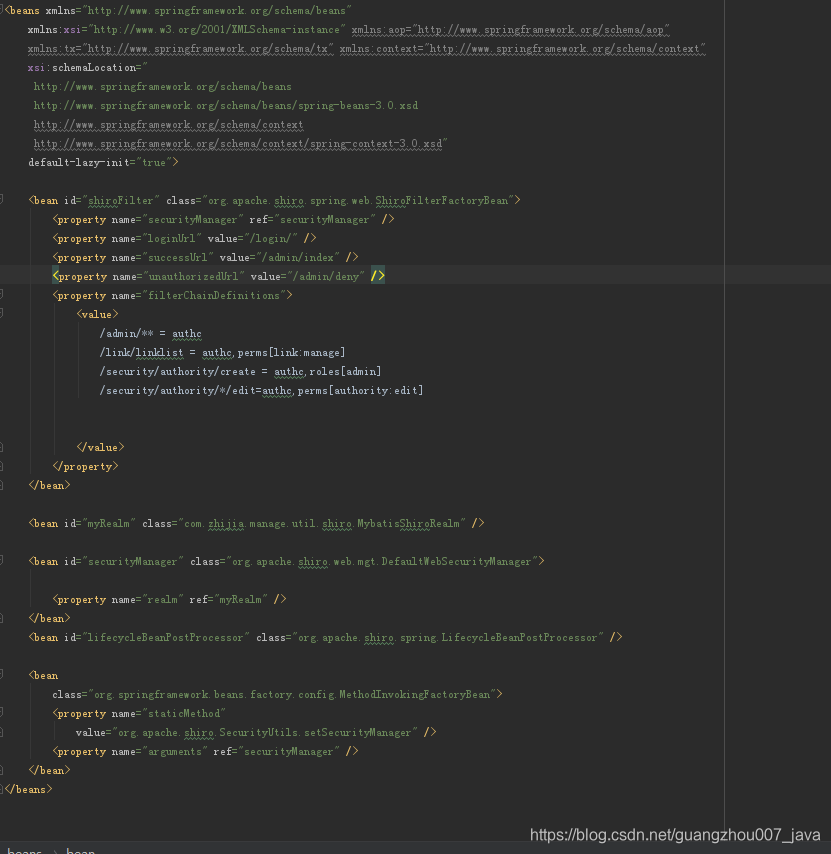Click the "unauthorizedUrl" property name
Image resolution: width=831 pixels, height=854 pixels.
pyautogui.click(x=193, y=276)
